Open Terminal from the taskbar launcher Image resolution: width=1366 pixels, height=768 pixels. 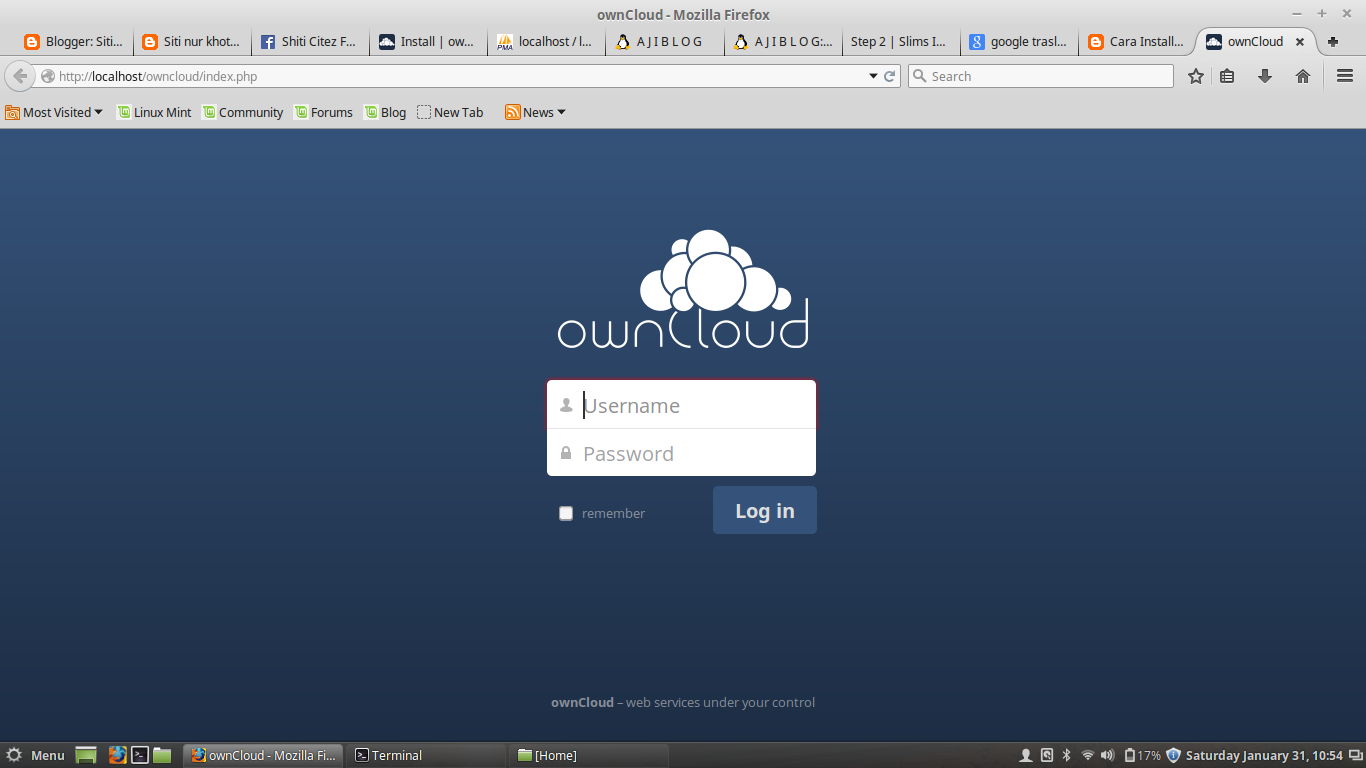(x=139, y=755)
